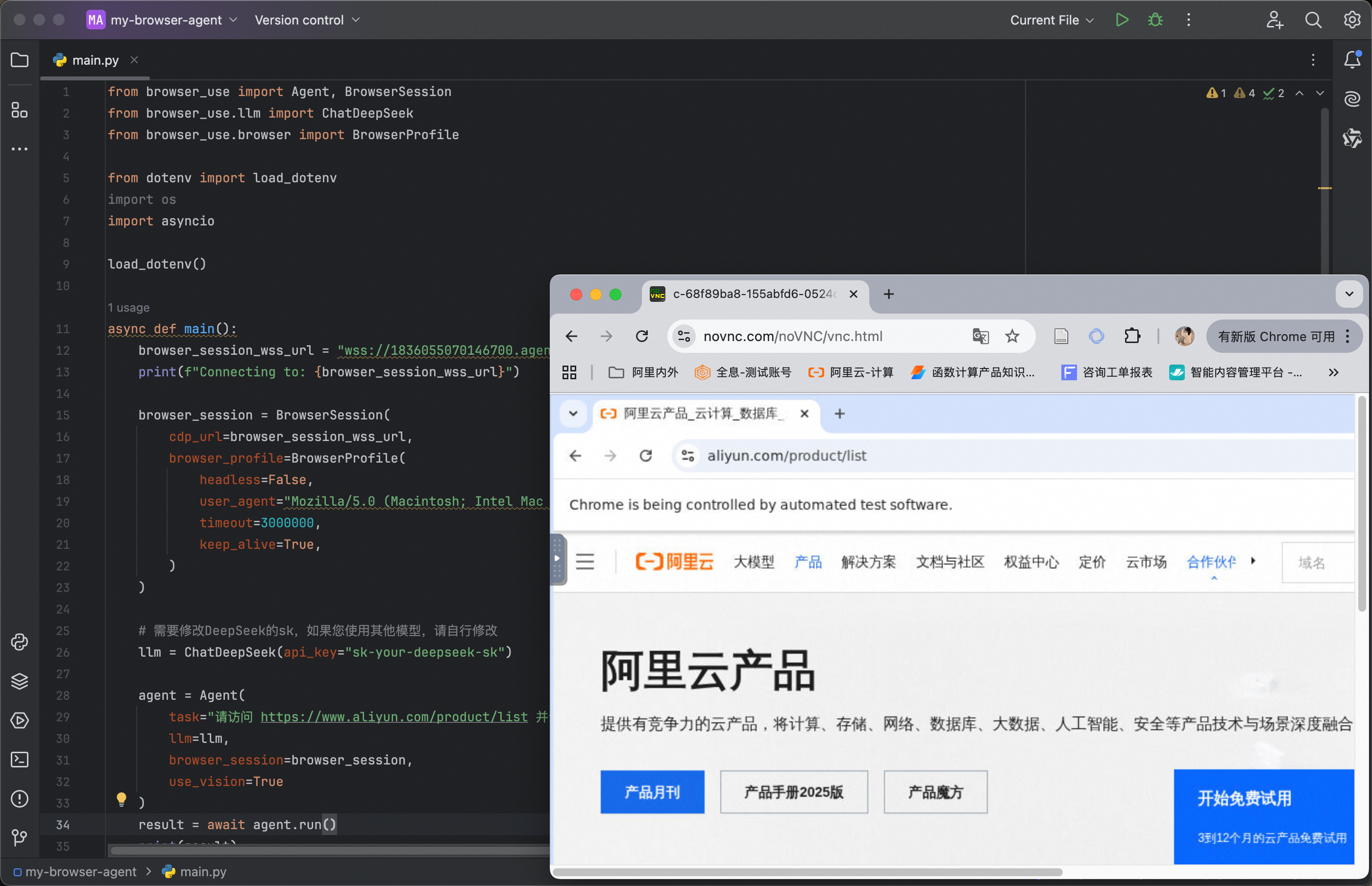The height and width of the screenshot is (886, 1372).
Task: Open IDE notifications bell
Action: pos(1352,60)
